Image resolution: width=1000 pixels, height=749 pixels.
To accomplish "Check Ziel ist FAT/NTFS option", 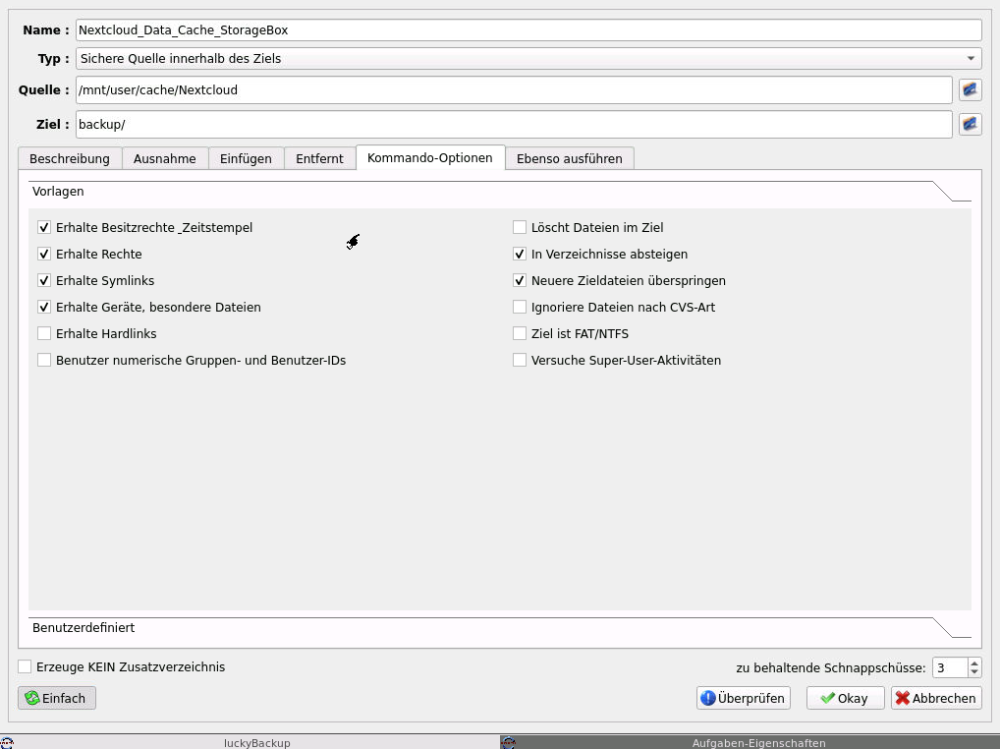I will (x=520, y=334).
